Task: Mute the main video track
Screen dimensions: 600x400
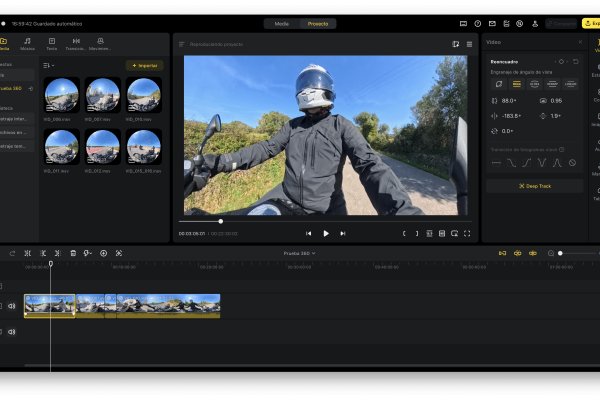Action: click(12, 306)
